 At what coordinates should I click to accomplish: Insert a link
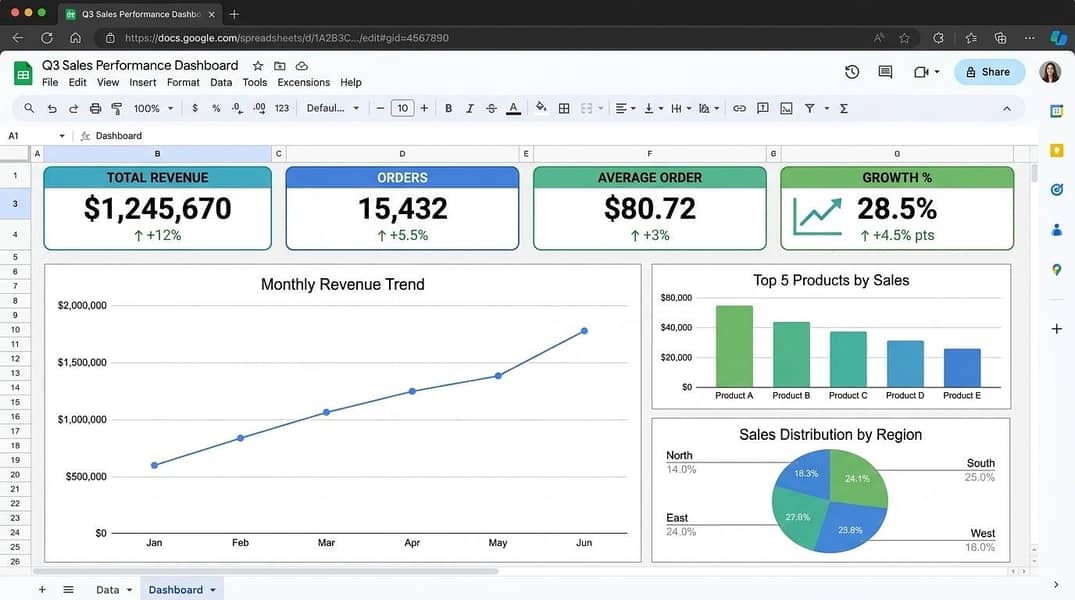point(739,108)
